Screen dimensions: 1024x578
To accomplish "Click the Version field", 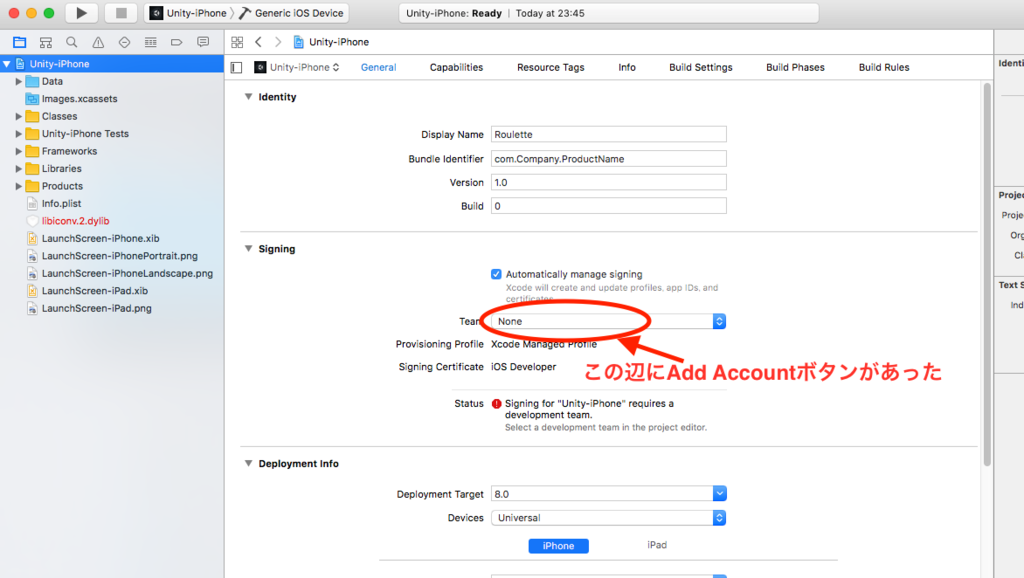I will click(x=609, y=182).
